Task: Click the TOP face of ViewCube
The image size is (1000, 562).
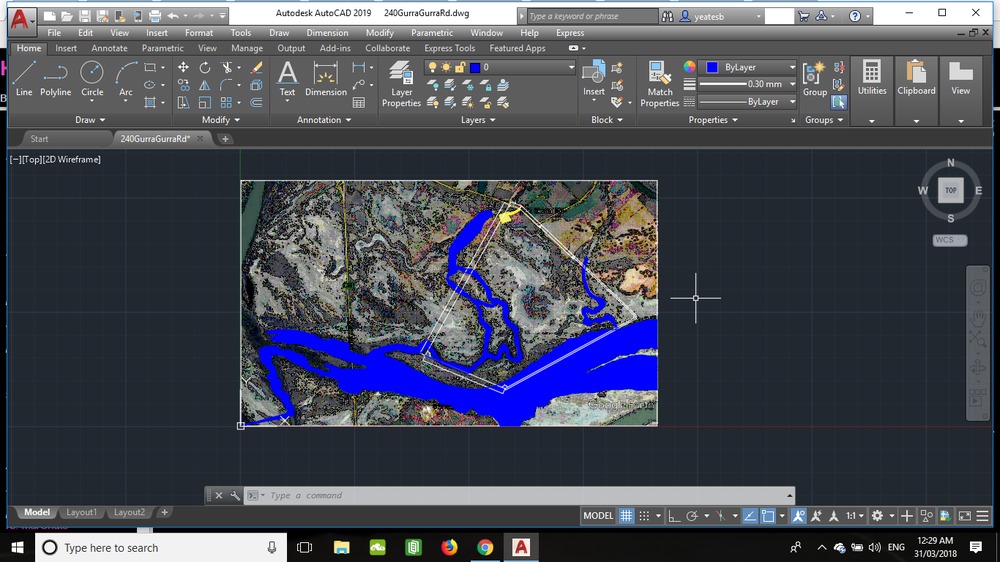Action: (x=950, y=190)
